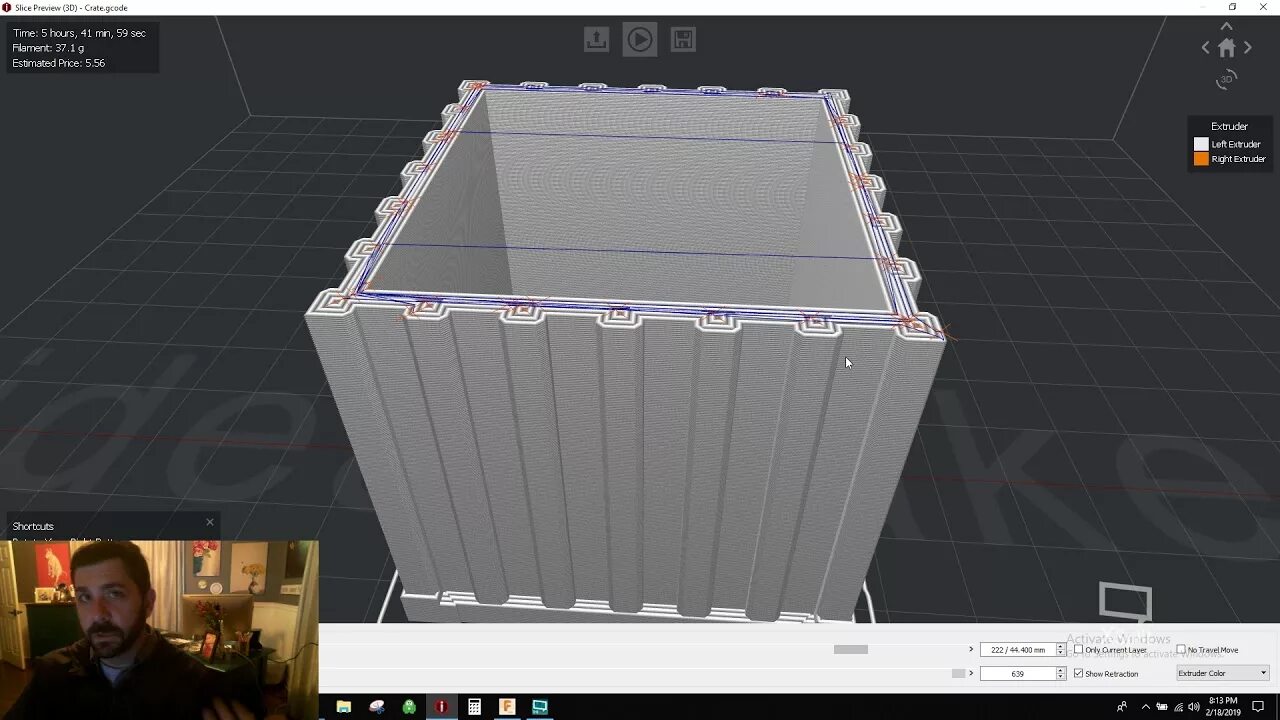Click the arrow beside the layer field

tap(971, 650)
